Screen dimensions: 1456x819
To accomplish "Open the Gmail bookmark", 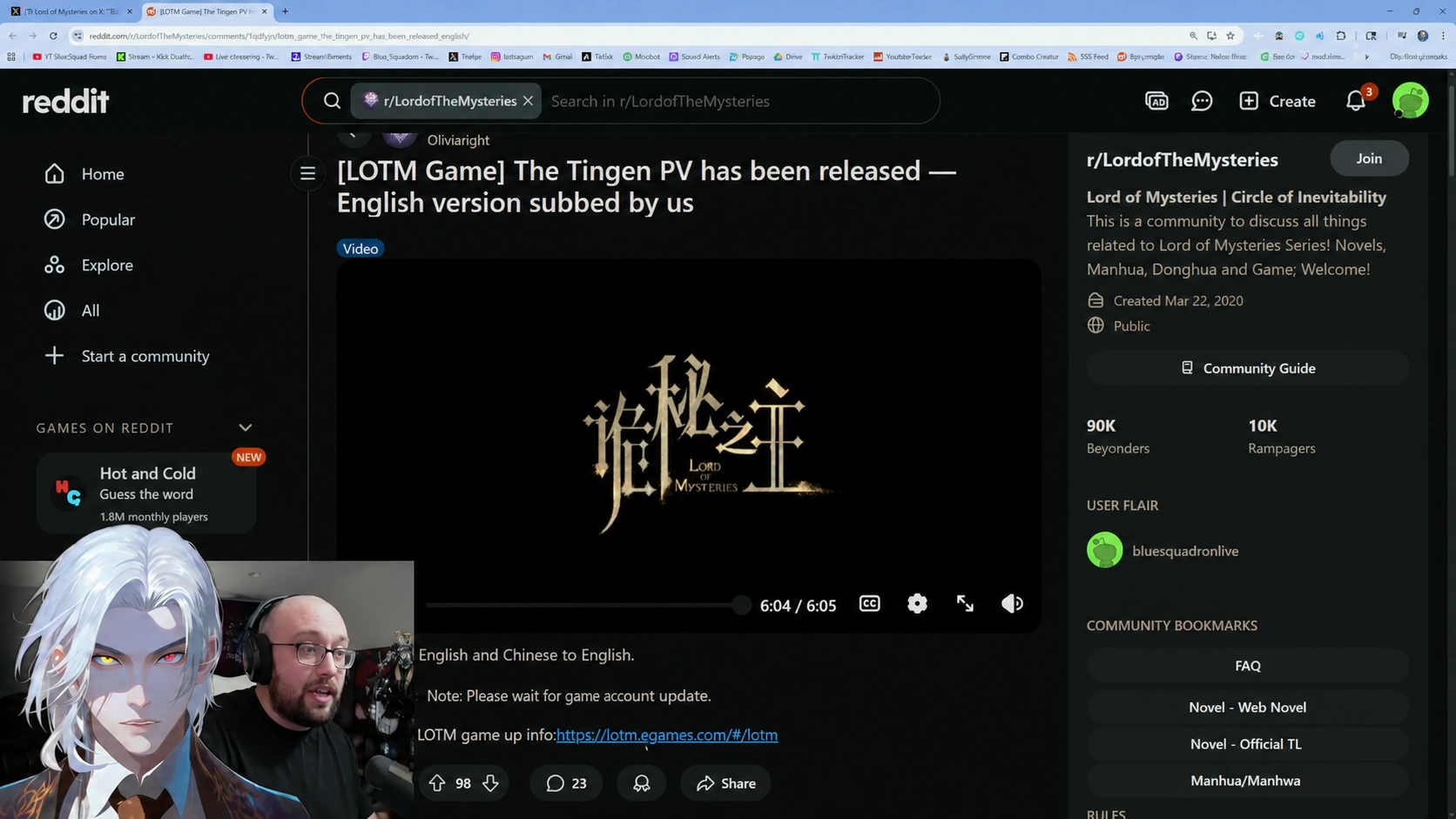I will [557, 57].
